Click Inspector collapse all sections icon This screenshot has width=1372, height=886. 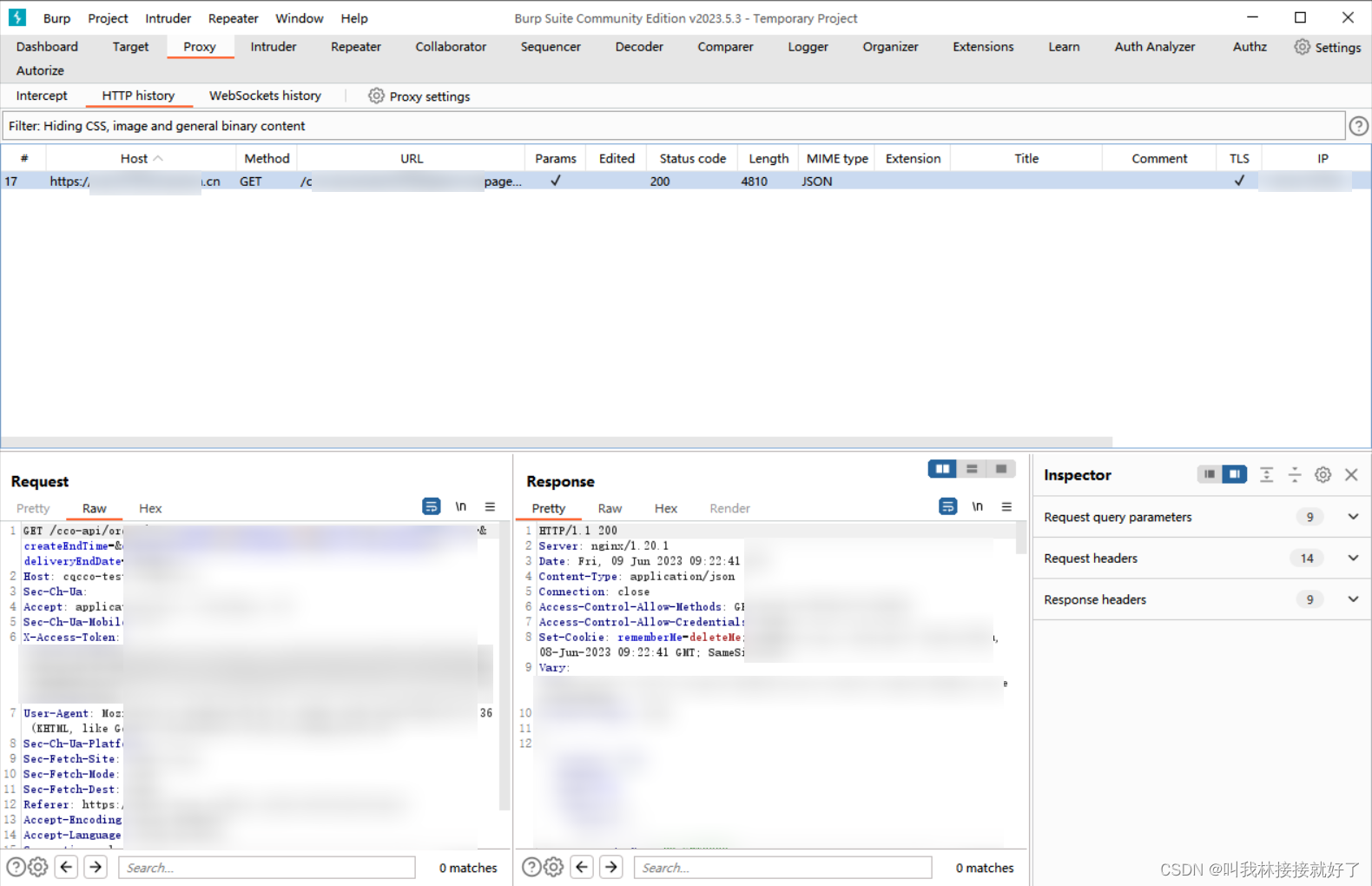click(x=1295, y=474)
